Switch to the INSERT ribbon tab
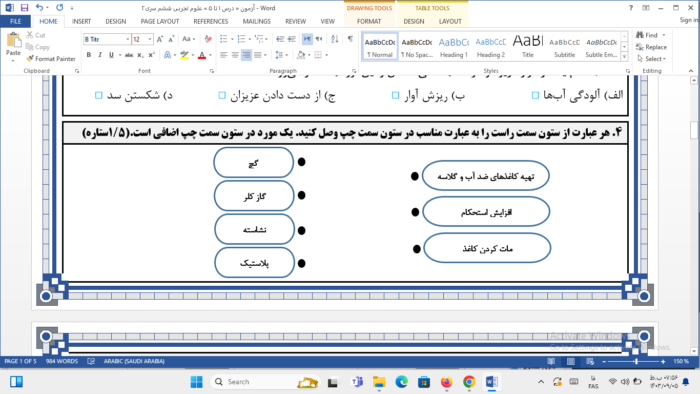This screenshot has height=394, width=700. tap(81, 21)
